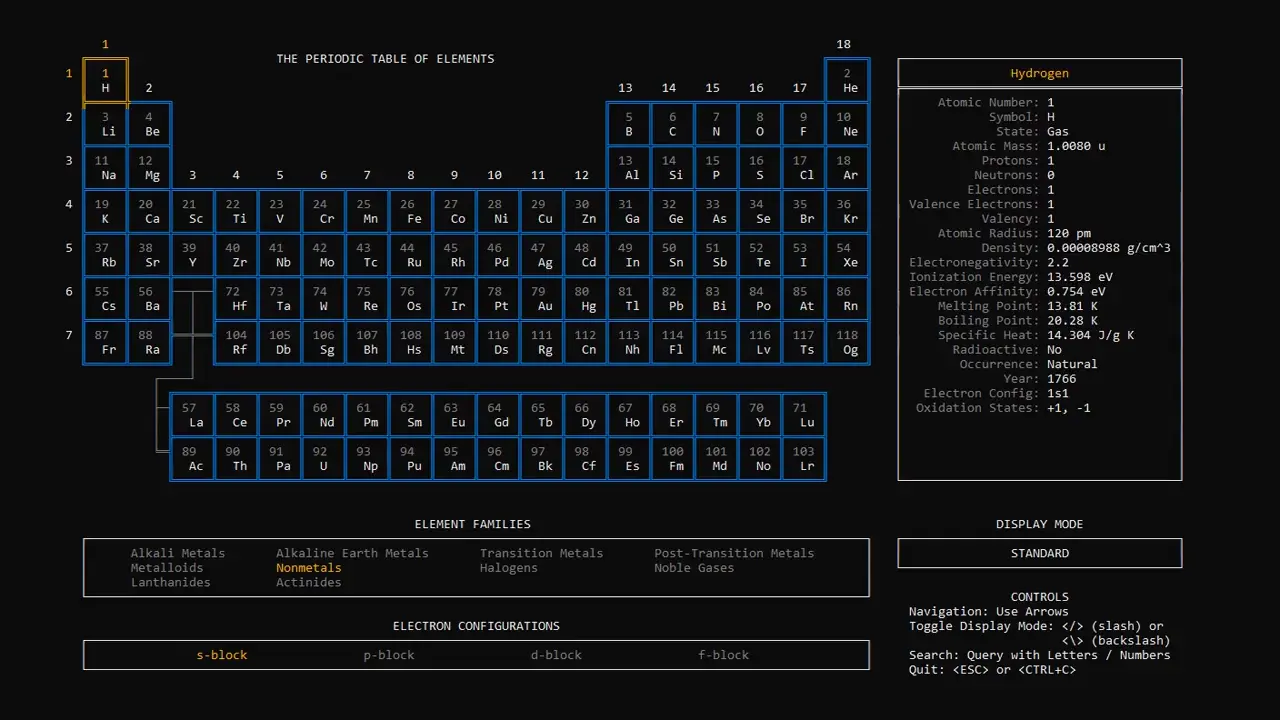Select Uranium in the actinide row
The image size is (1280, 720).
tap(323, 460)
